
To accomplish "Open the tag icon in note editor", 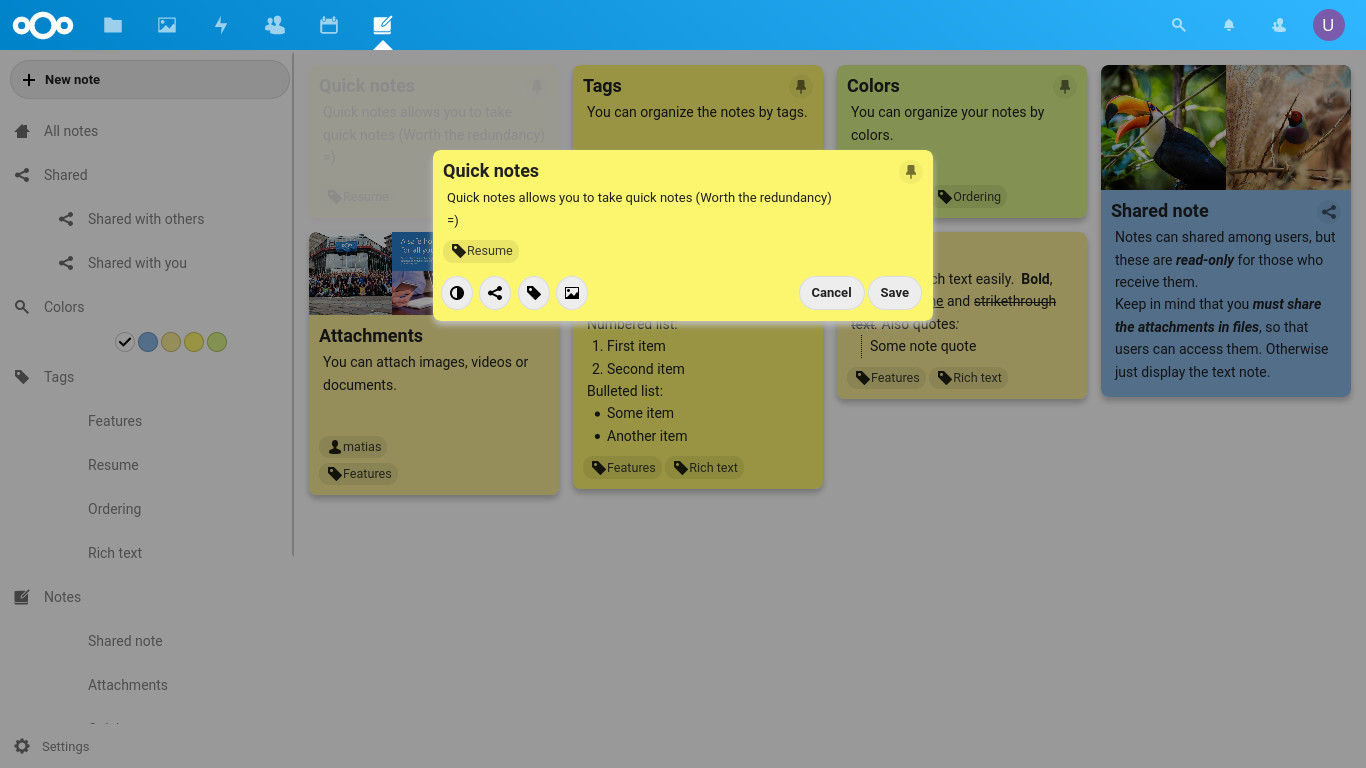I will pos(534,293).
